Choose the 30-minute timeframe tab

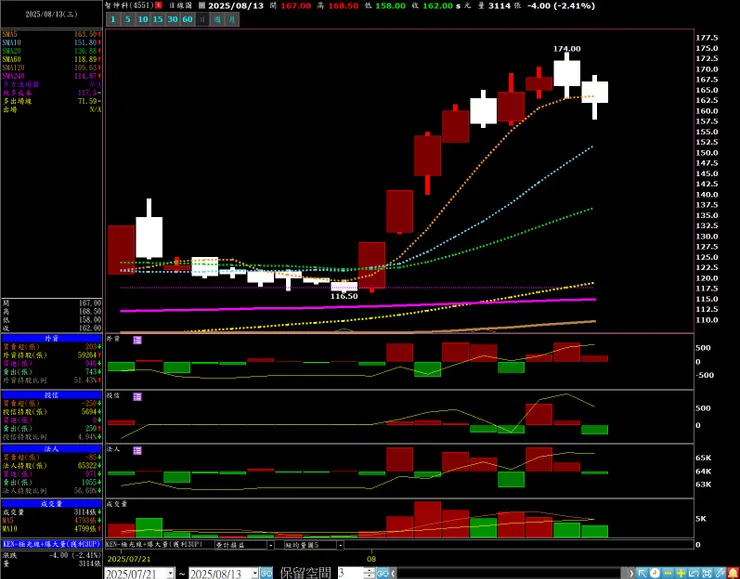point(173,19)
